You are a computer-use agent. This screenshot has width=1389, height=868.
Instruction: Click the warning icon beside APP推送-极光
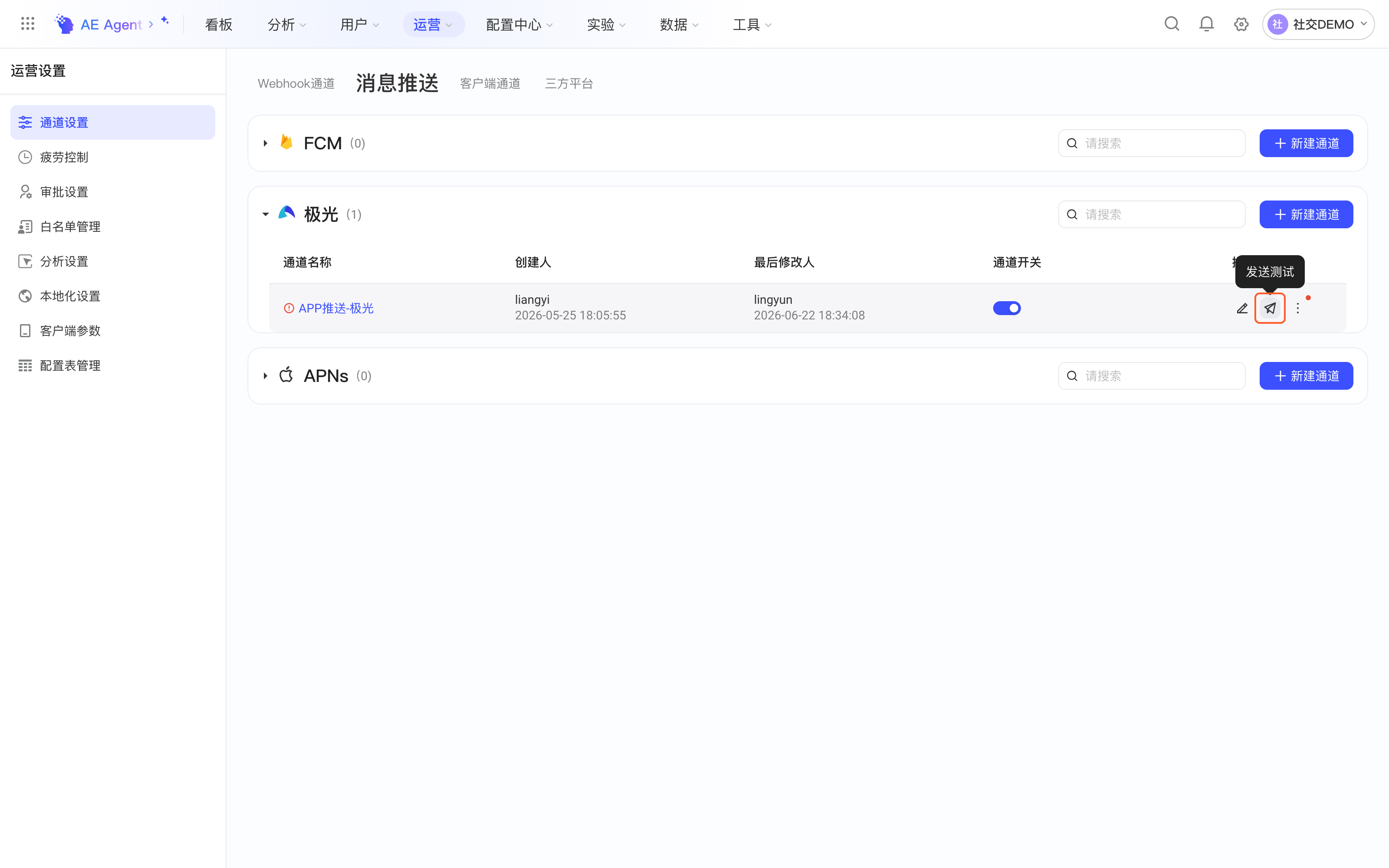(x=289, y=308)
